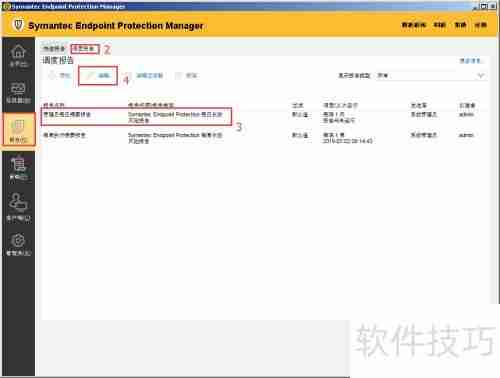Image resolution: width=500 pixels, height=378 pixels.
Task: Click first row's Symantec Endpoint Protection description
Action: (x=175, y=117)
